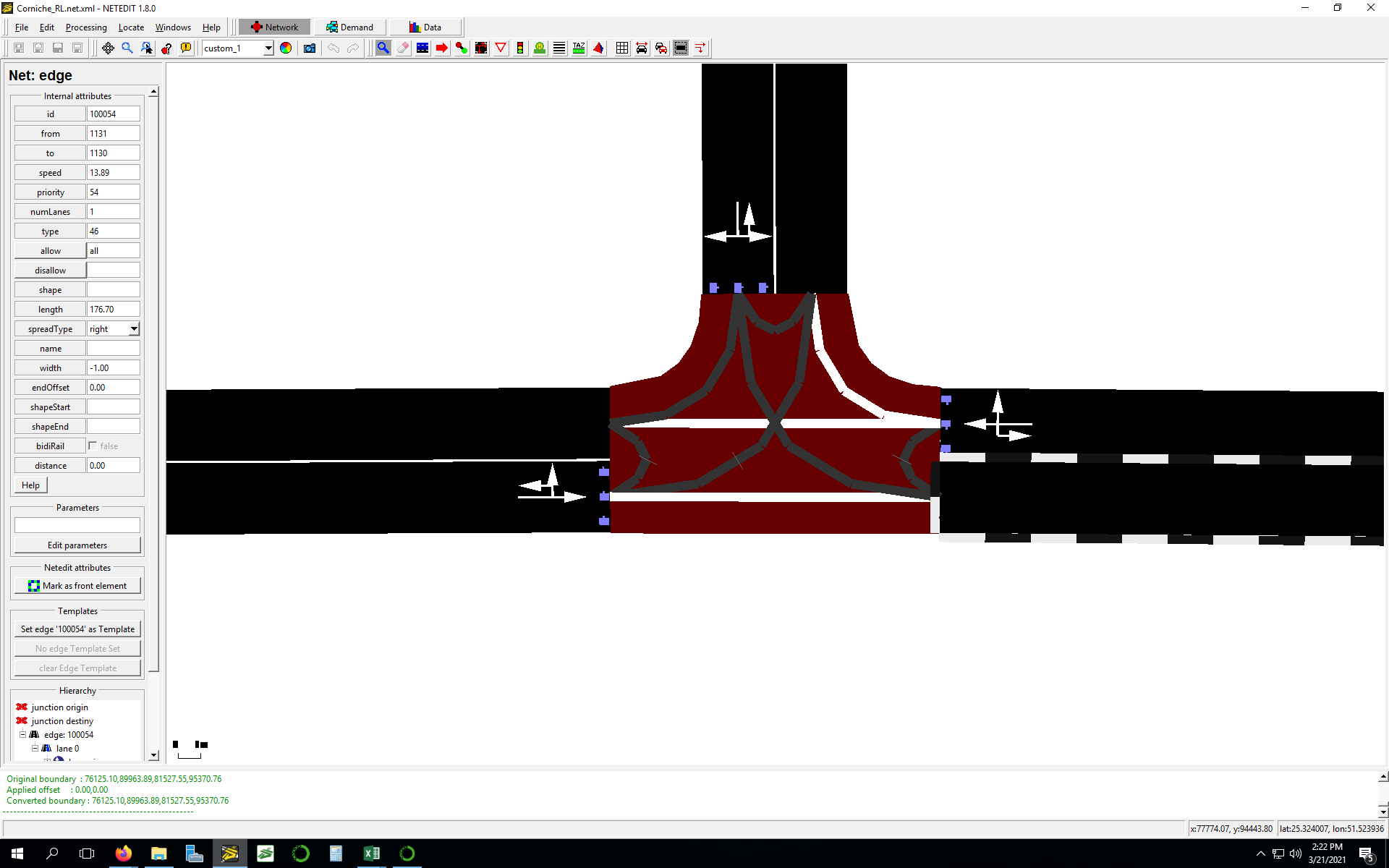The image size is (1389, 868).
Task: Click the speed input field
Action: 113,173
